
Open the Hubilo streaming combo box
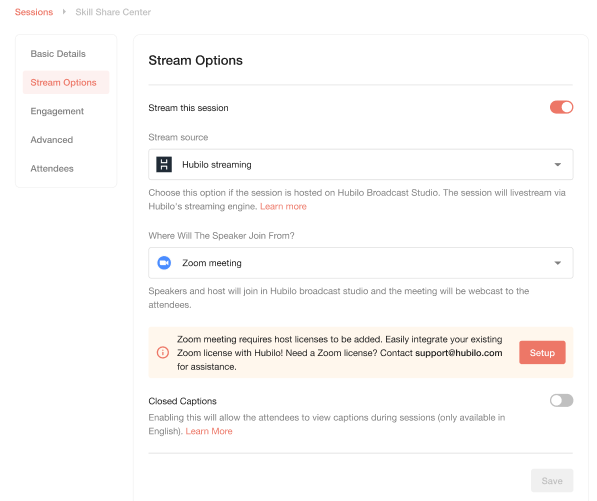click(x=361, y=164)
